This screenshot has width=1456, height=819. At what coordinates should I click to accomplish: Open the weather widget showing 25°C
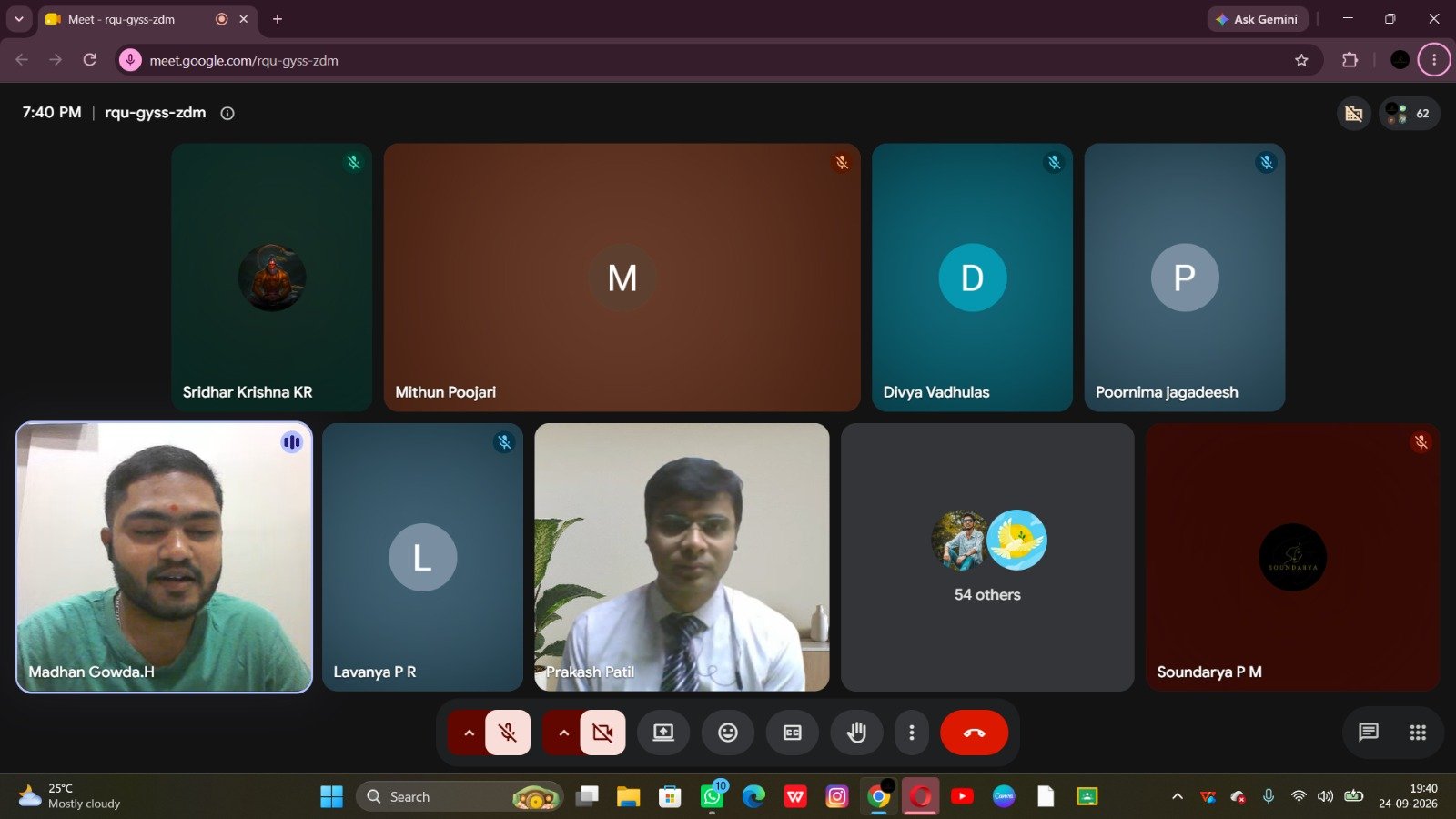coord(70,796)
